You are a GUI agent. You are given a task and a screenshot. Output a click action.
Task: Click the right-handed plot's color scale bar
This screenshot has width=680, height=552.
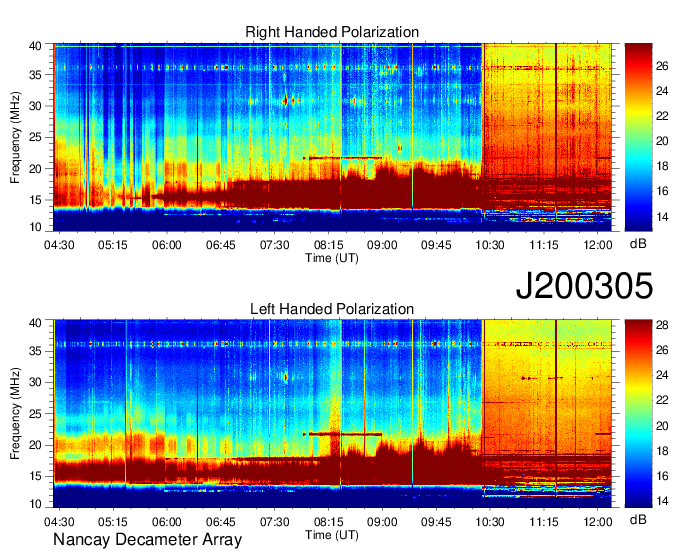click(638, 137)
